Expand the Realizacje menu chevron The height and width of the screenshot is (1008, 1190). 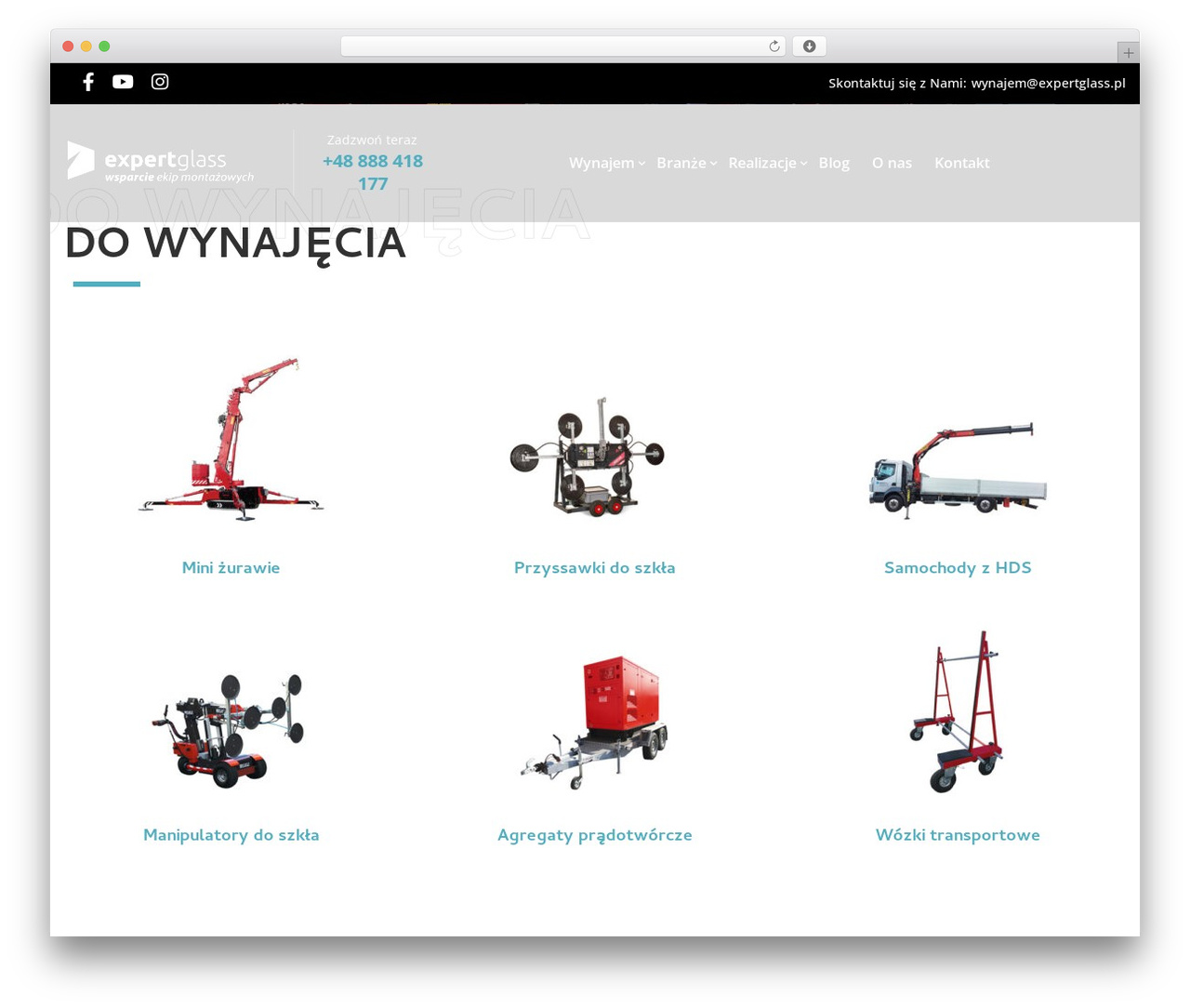tap(803, 164)
